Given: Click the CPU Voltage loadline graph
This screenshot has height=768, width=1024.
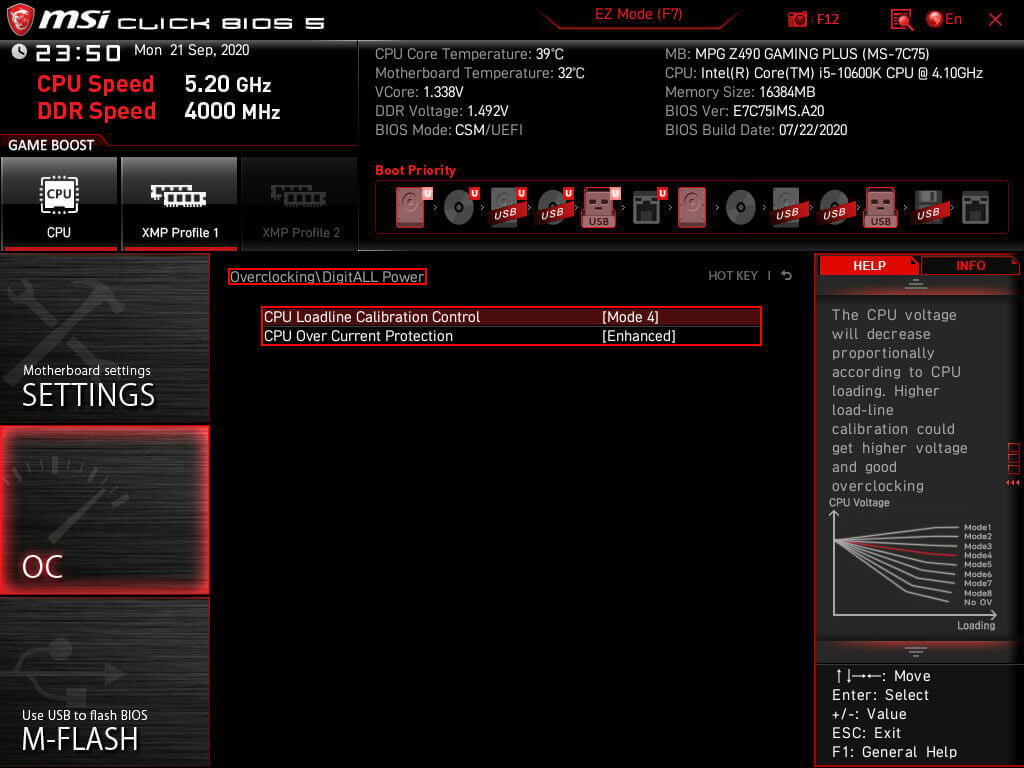Looking at the screenshot, I should [x=913, y=566].
